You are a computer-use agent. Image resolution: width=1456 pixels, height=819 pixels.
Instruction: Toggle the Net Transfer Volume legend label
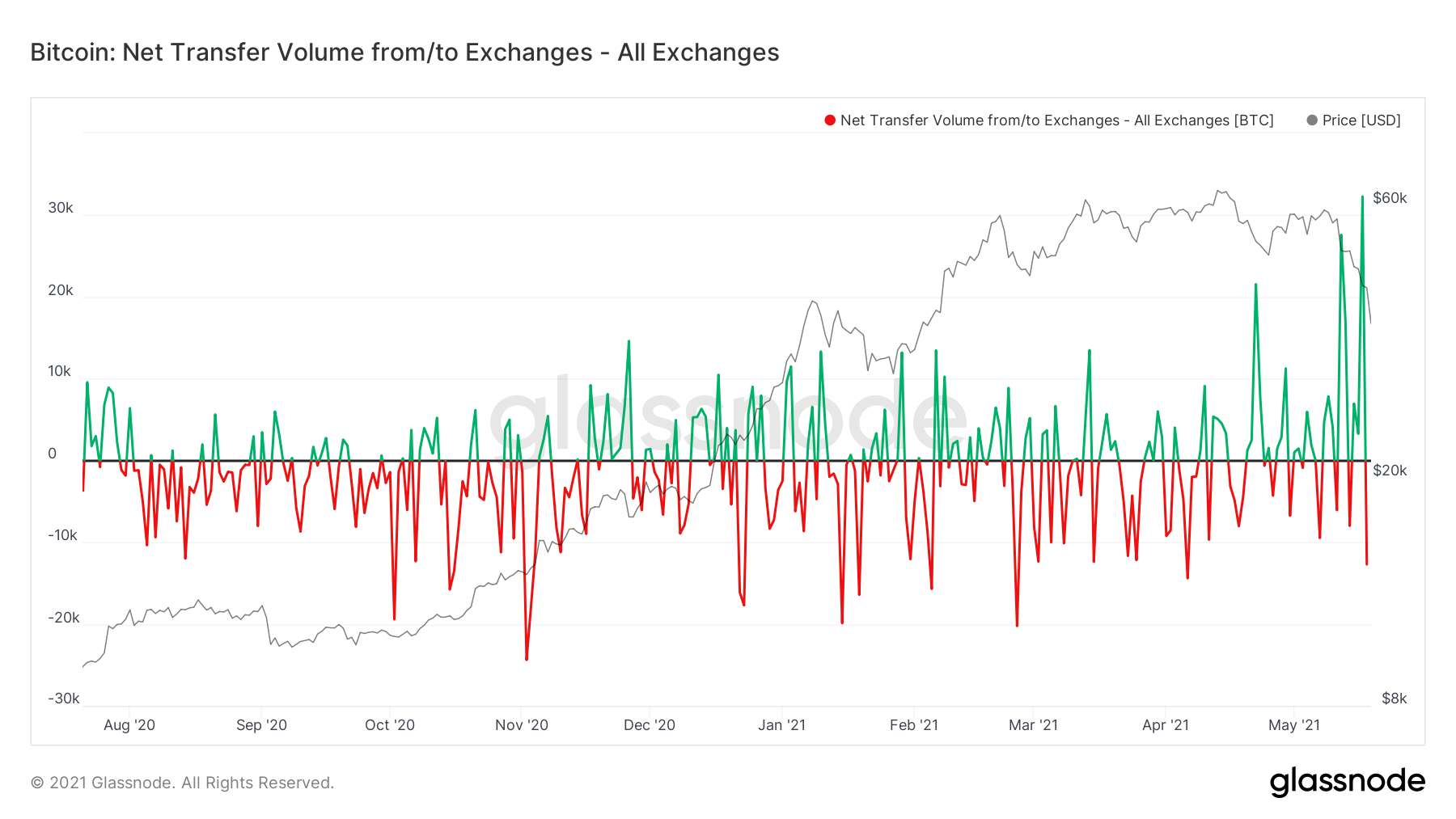1056,120
